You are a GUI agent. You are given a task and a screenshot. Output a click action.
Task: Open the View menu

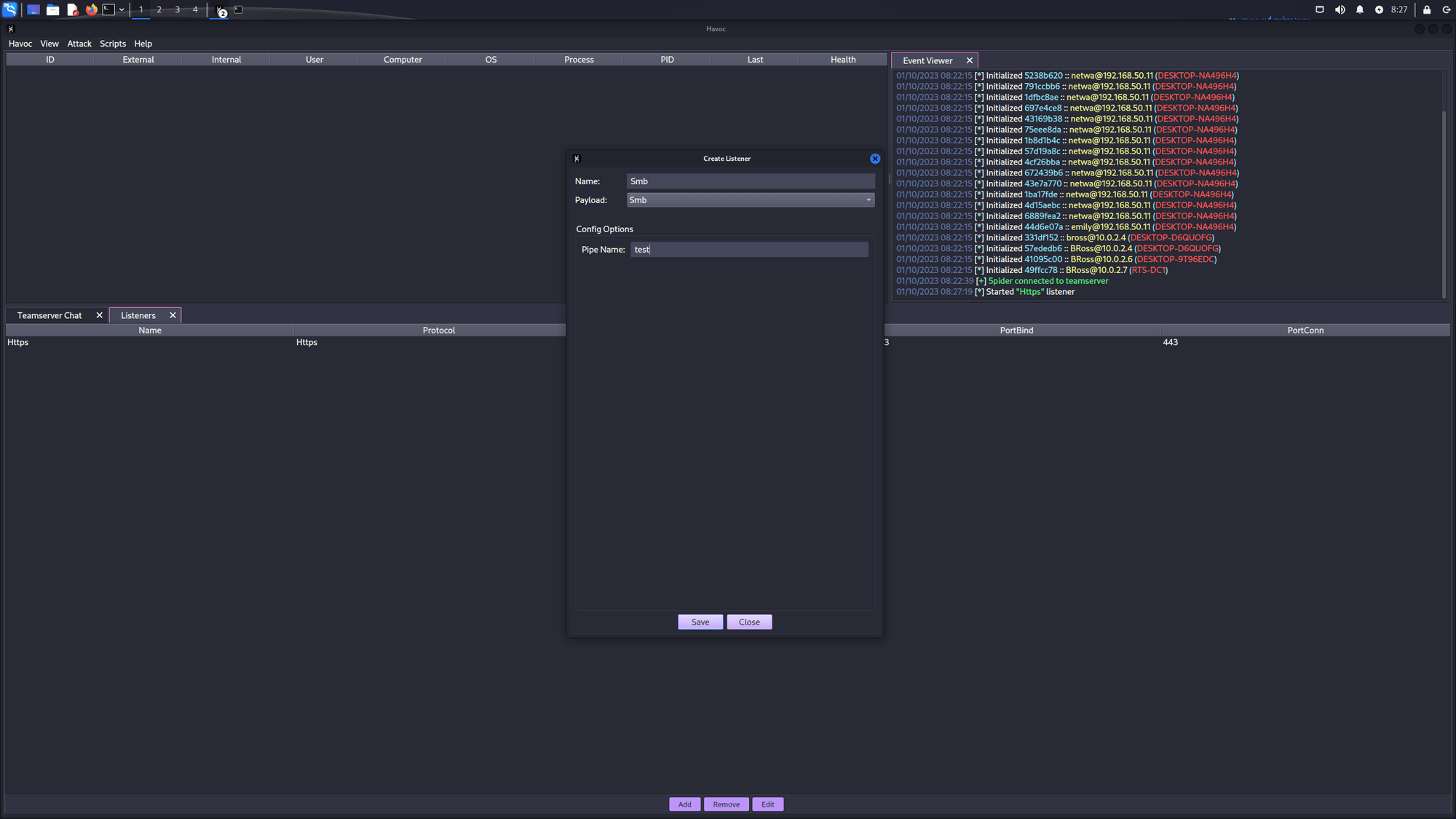pyautogui.click(x=50, y=44)
